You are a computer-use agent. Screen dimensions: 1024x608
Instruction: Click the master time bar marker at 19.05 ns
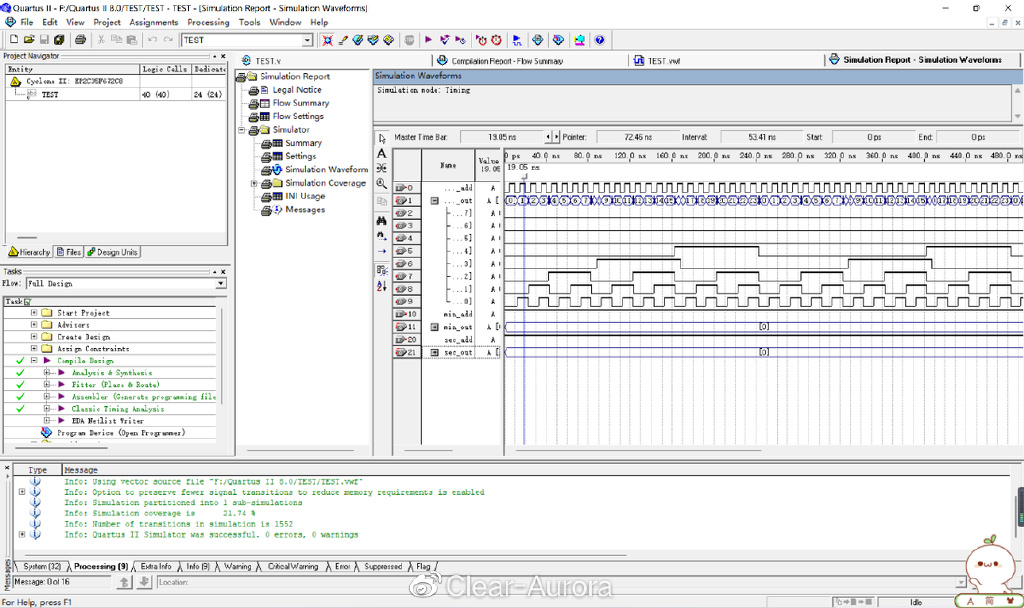click(524, 176)
